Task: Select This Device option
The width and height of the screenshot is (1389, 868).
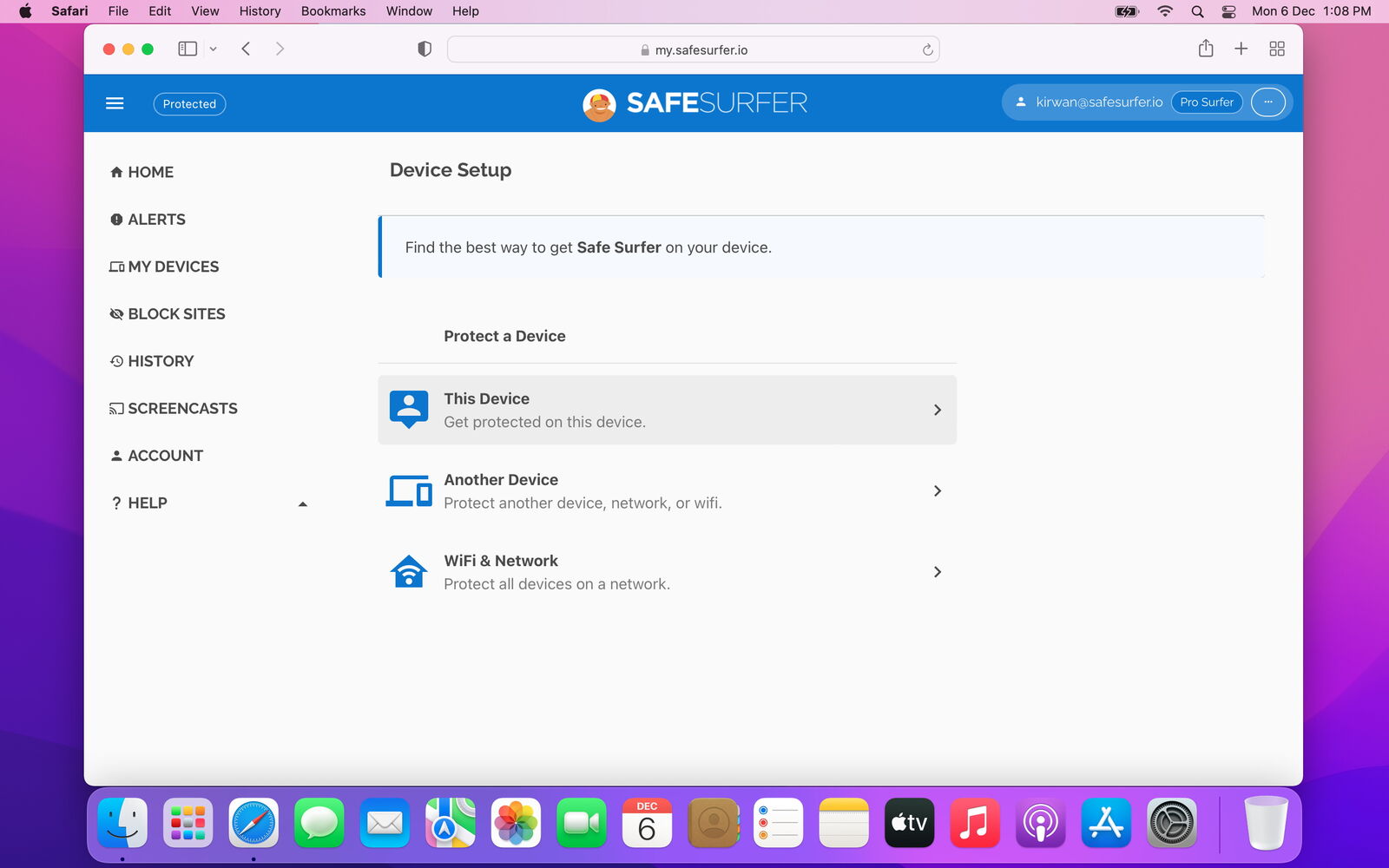Action: (x=667, y=410)
